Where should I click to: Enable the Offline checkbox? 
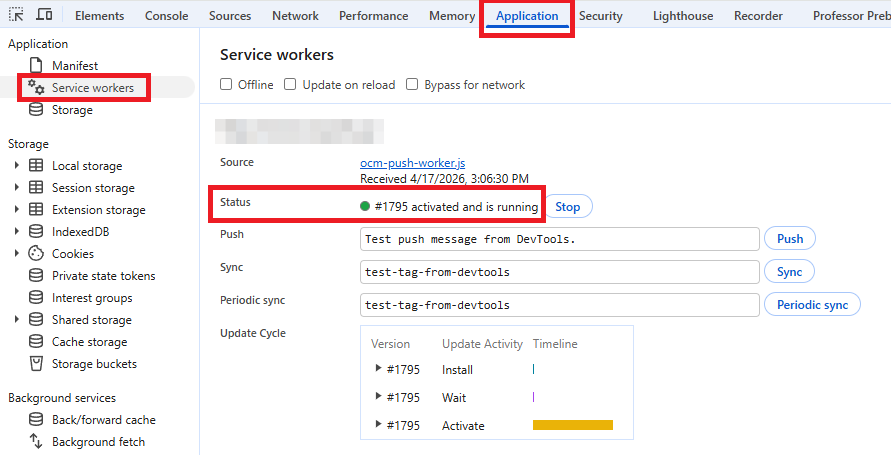(226, 85)
